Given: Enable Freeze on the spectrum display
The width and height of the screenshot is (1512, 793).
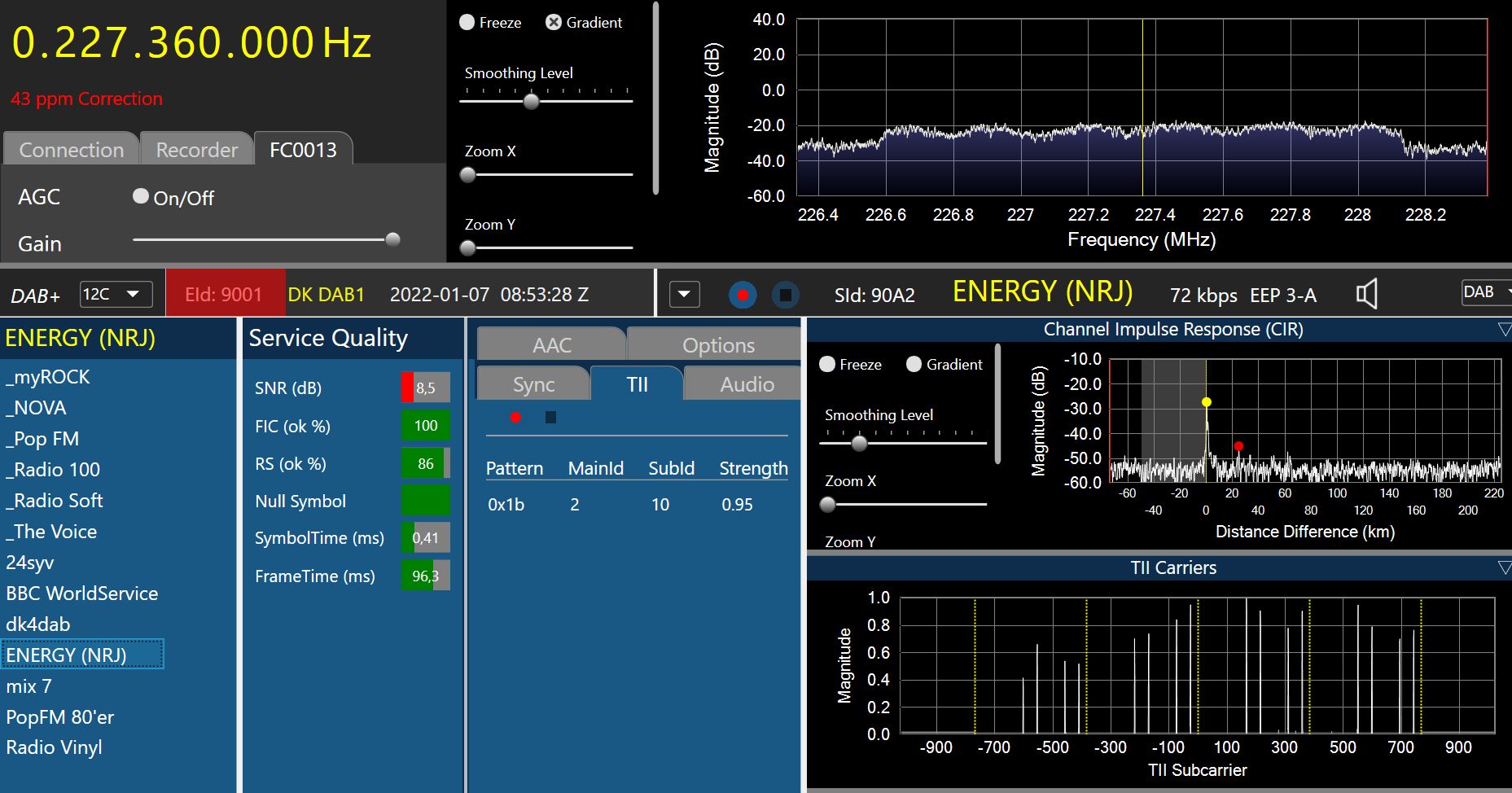Looking at the screenshot, I should click(x=467, y=23).
